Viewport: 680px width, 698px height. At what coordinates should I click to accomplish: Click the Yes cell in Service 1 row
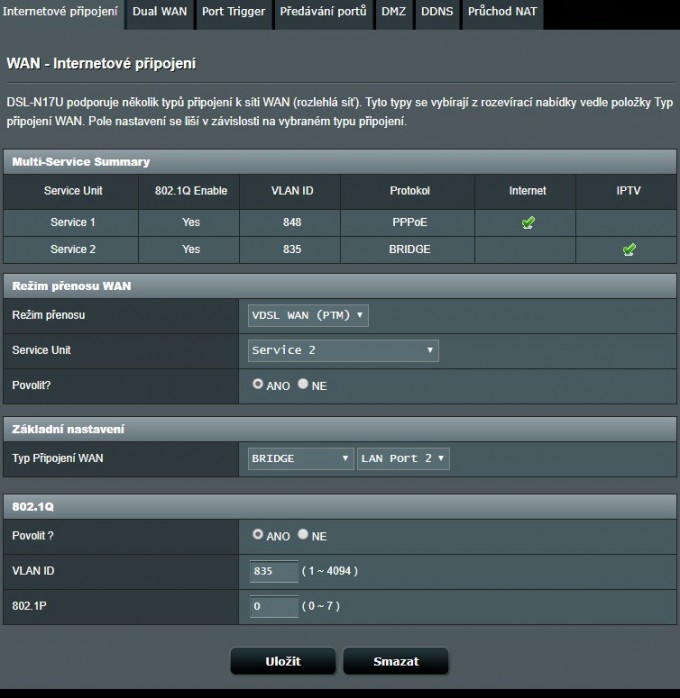pyautogui.click(x=191, y=222)
